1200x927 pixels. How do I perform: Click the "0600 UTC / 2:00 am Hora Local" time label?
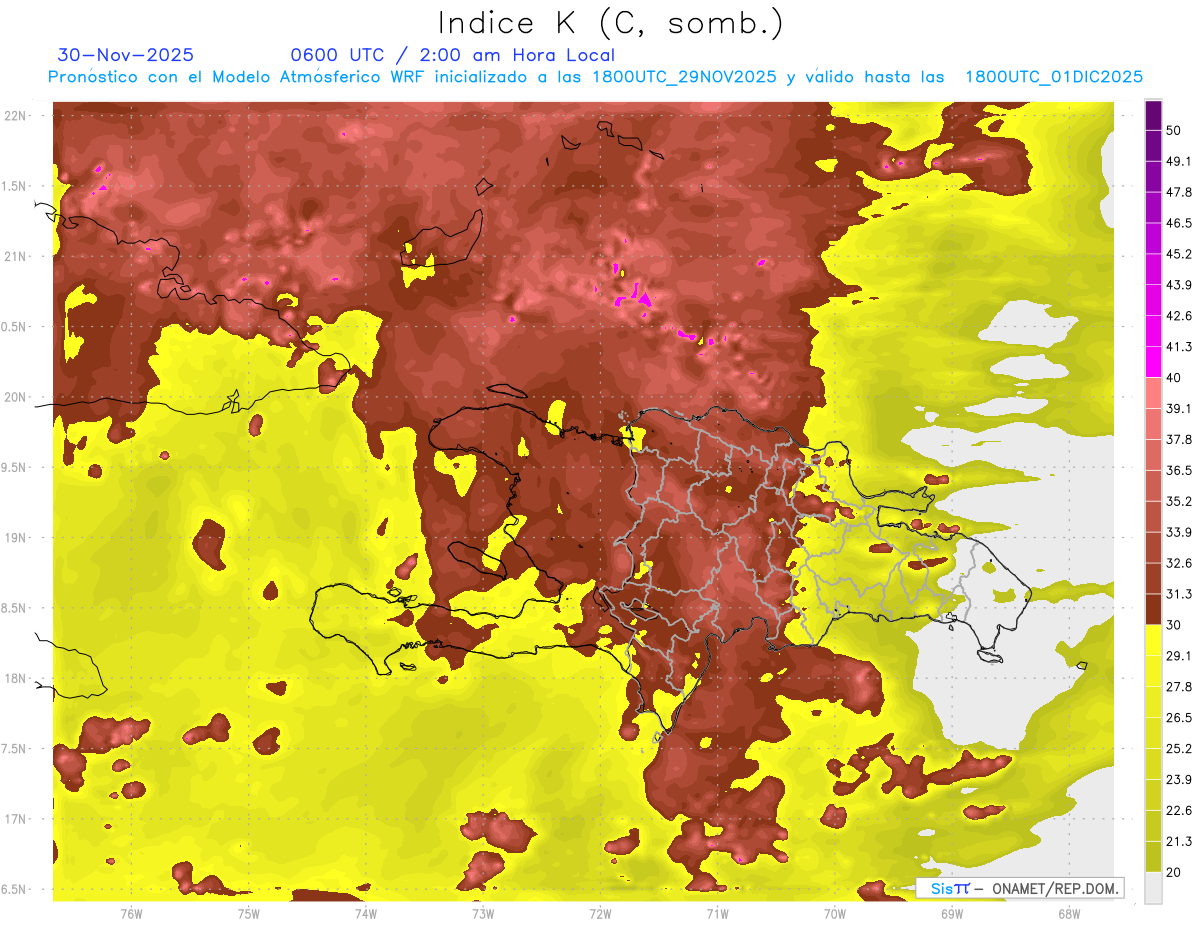[453, 56]
